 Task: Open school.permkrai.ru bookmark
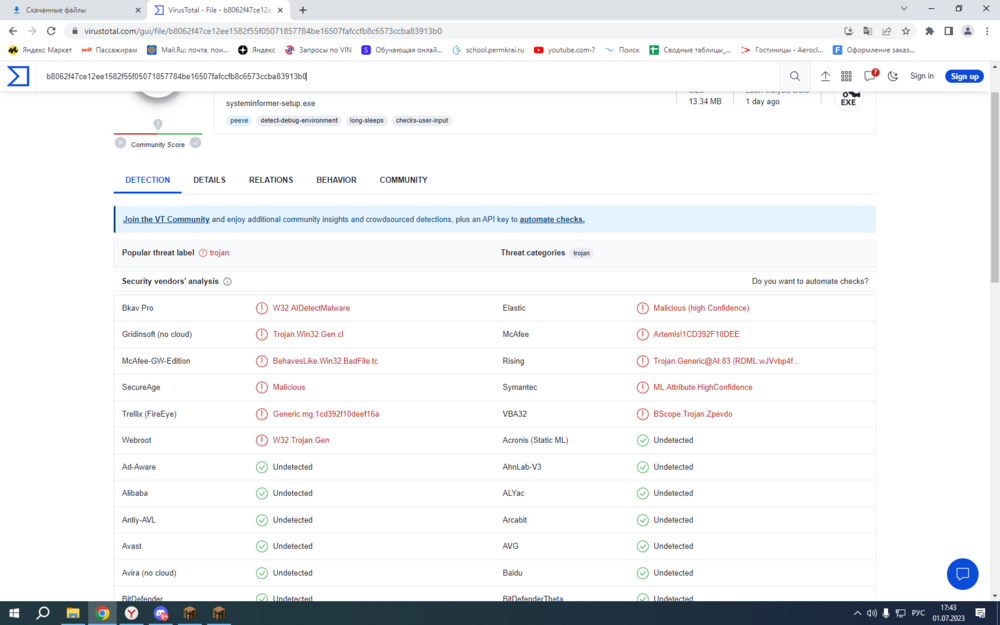pyautogui.click(x=488, y=50)
